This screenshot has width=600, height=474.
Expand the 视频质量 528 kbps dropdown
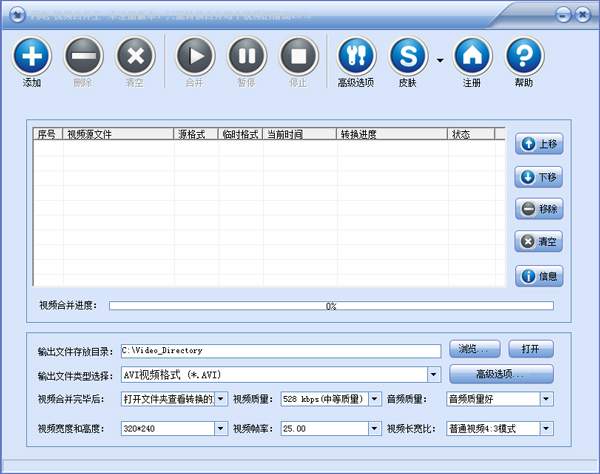pos(375,399)
